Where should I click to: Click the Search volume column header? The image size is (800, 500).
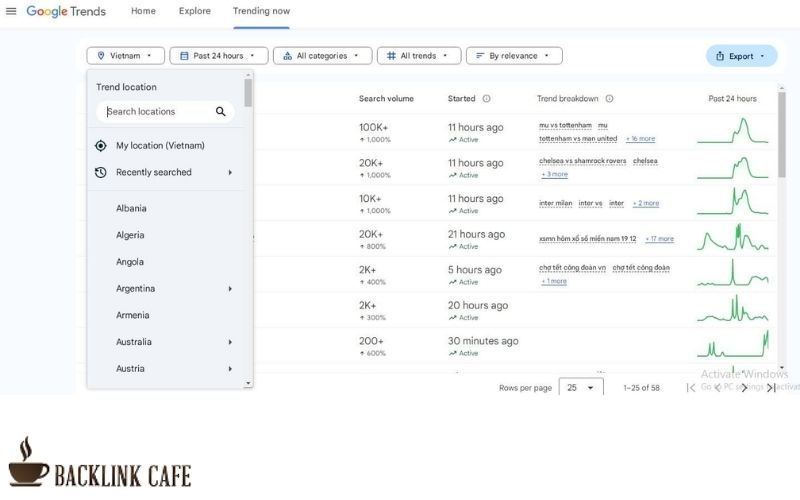coord(386,98)
